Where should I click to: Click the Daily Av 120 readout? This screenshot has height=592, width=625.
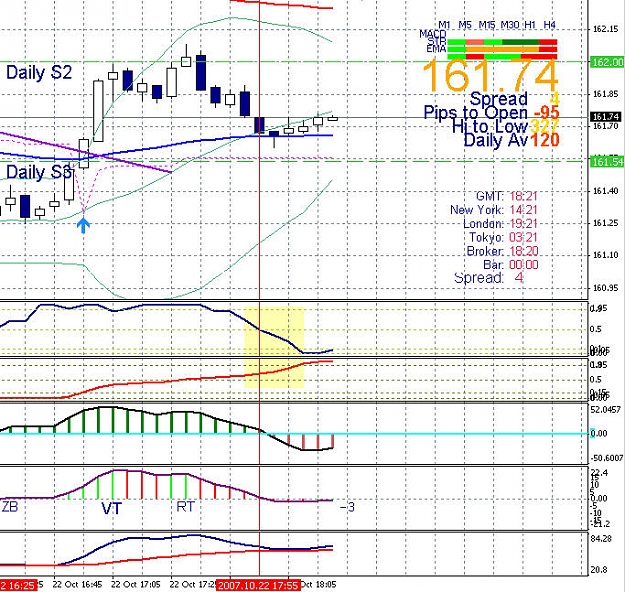pyautogui.click(x=511, y=140)
